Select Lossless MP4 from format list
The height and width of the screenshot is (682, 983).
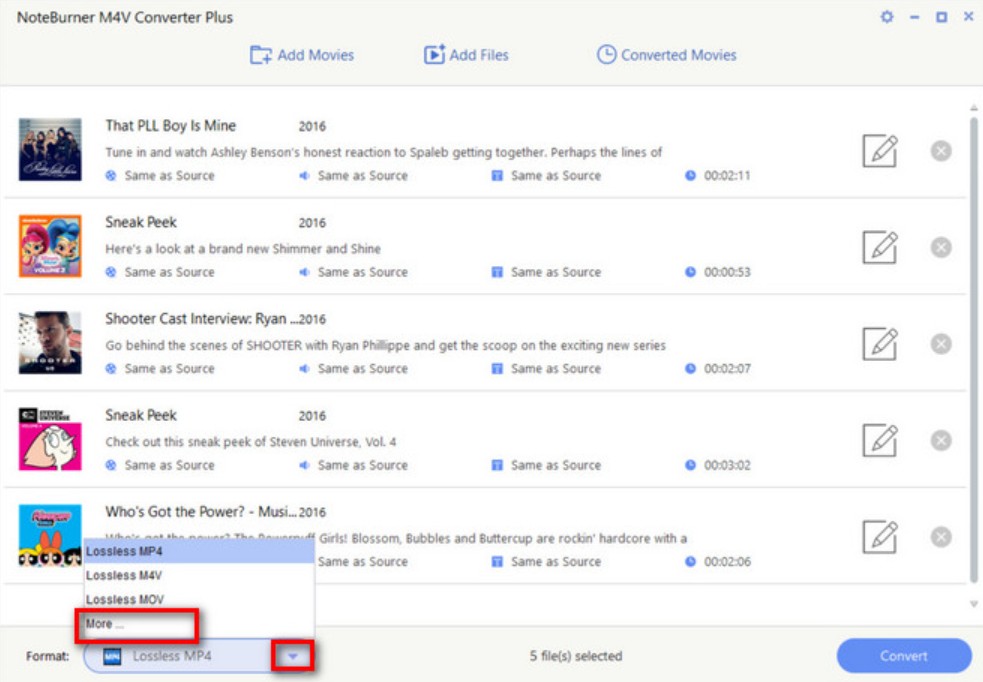(199, 551)
